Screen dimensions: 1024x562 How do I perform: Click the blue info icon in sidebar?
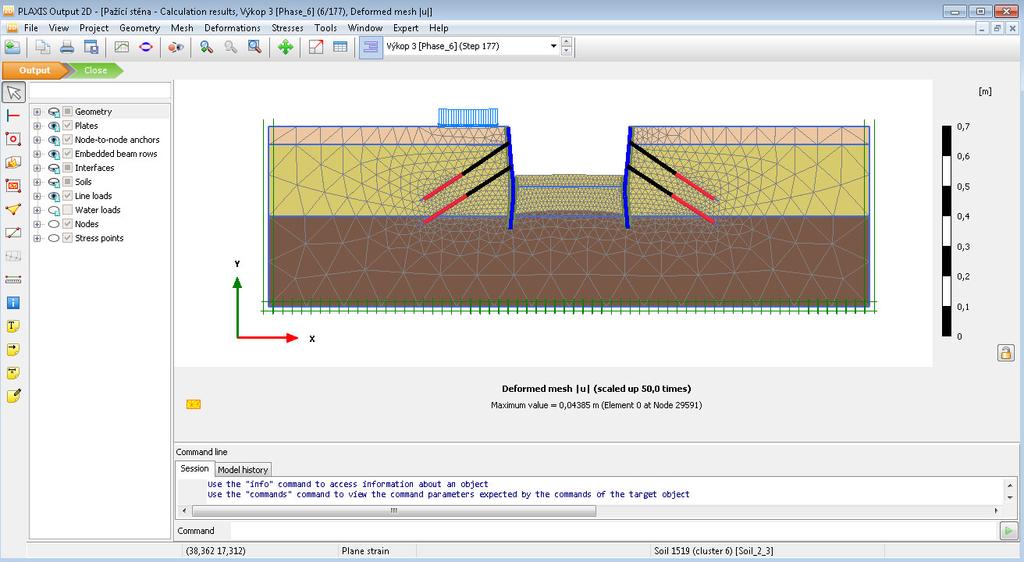(13, 303)
